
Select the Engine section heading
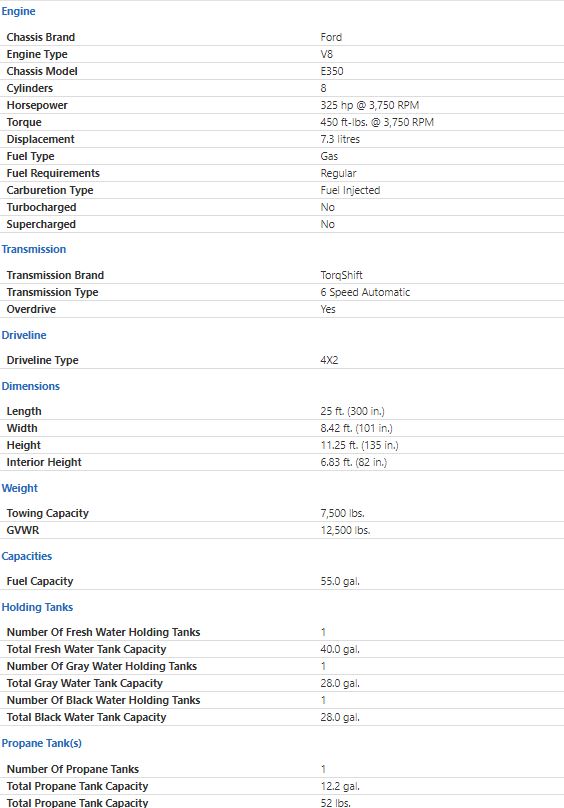pos(19,11)
